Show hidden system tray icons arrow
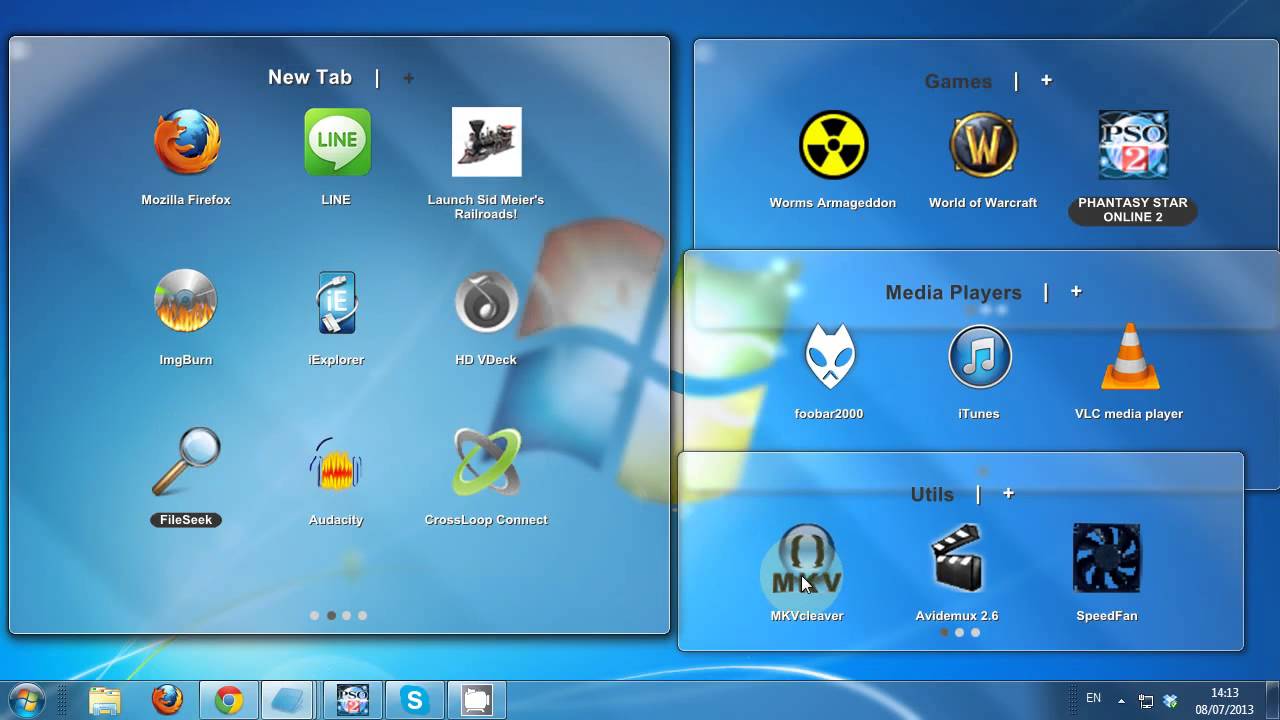 point(1121,701)
